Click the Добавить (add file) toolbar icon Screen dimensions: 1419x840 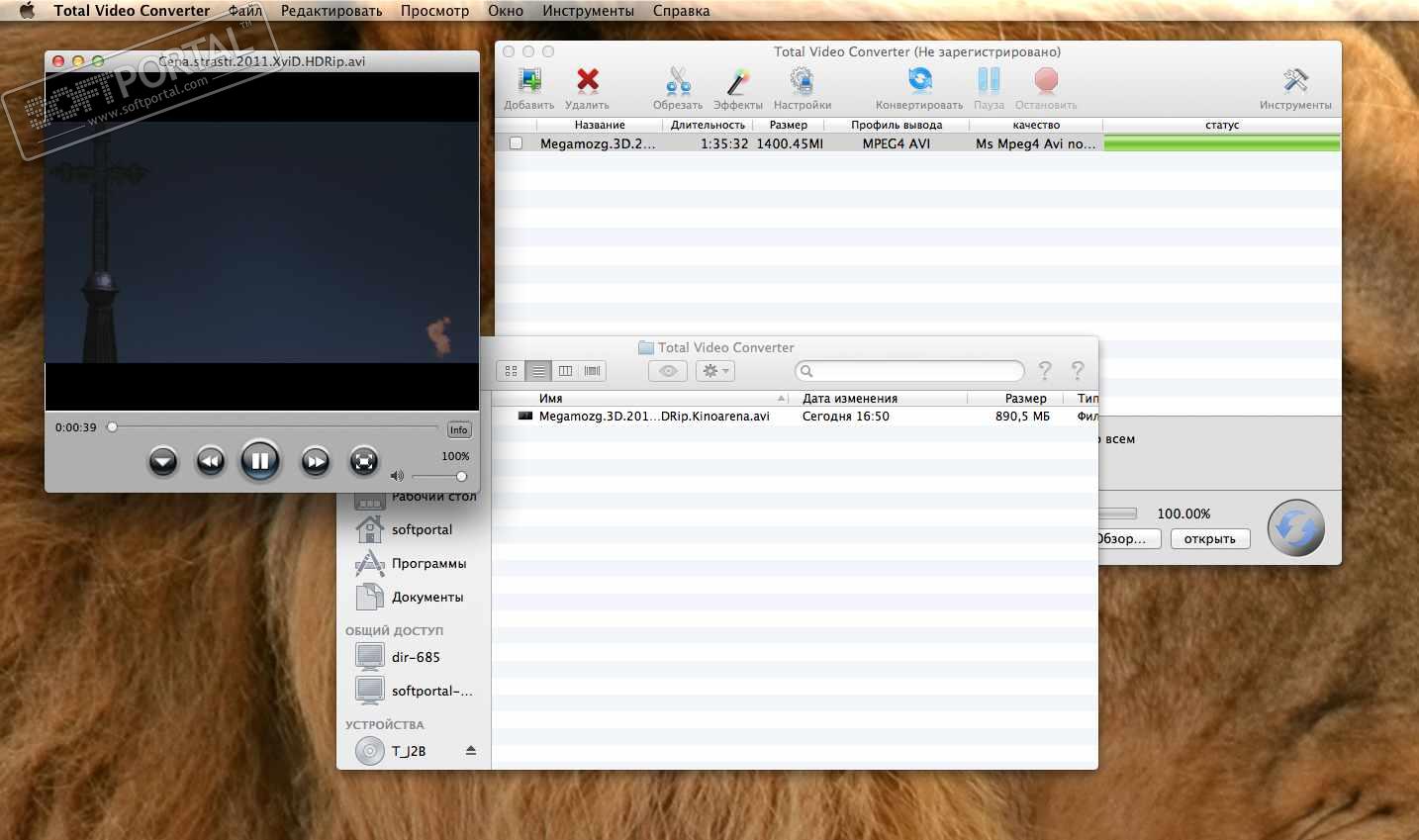pos(529,81)
